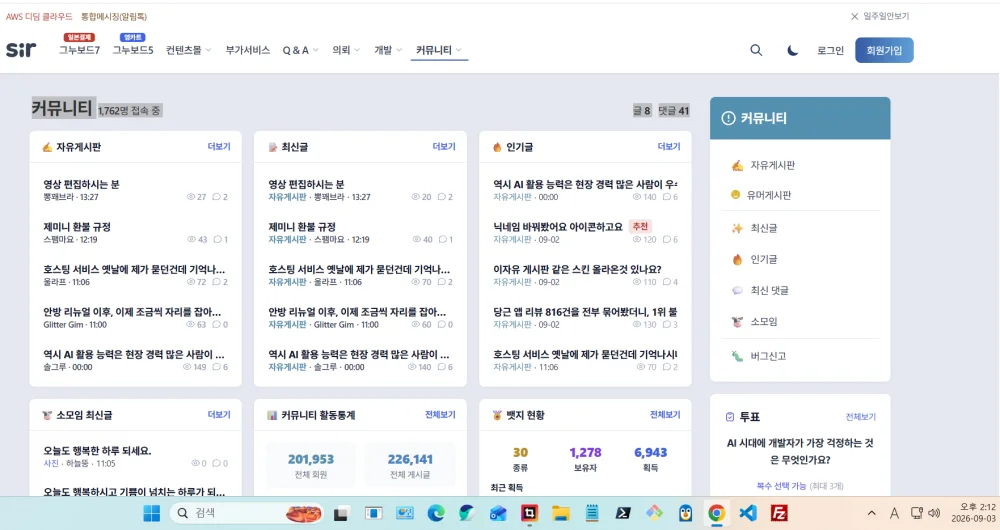The width and height of the screenshot is (1000, 530).
Task: Open the 부가서비스 menu item
Action: [x=247, y=50]
